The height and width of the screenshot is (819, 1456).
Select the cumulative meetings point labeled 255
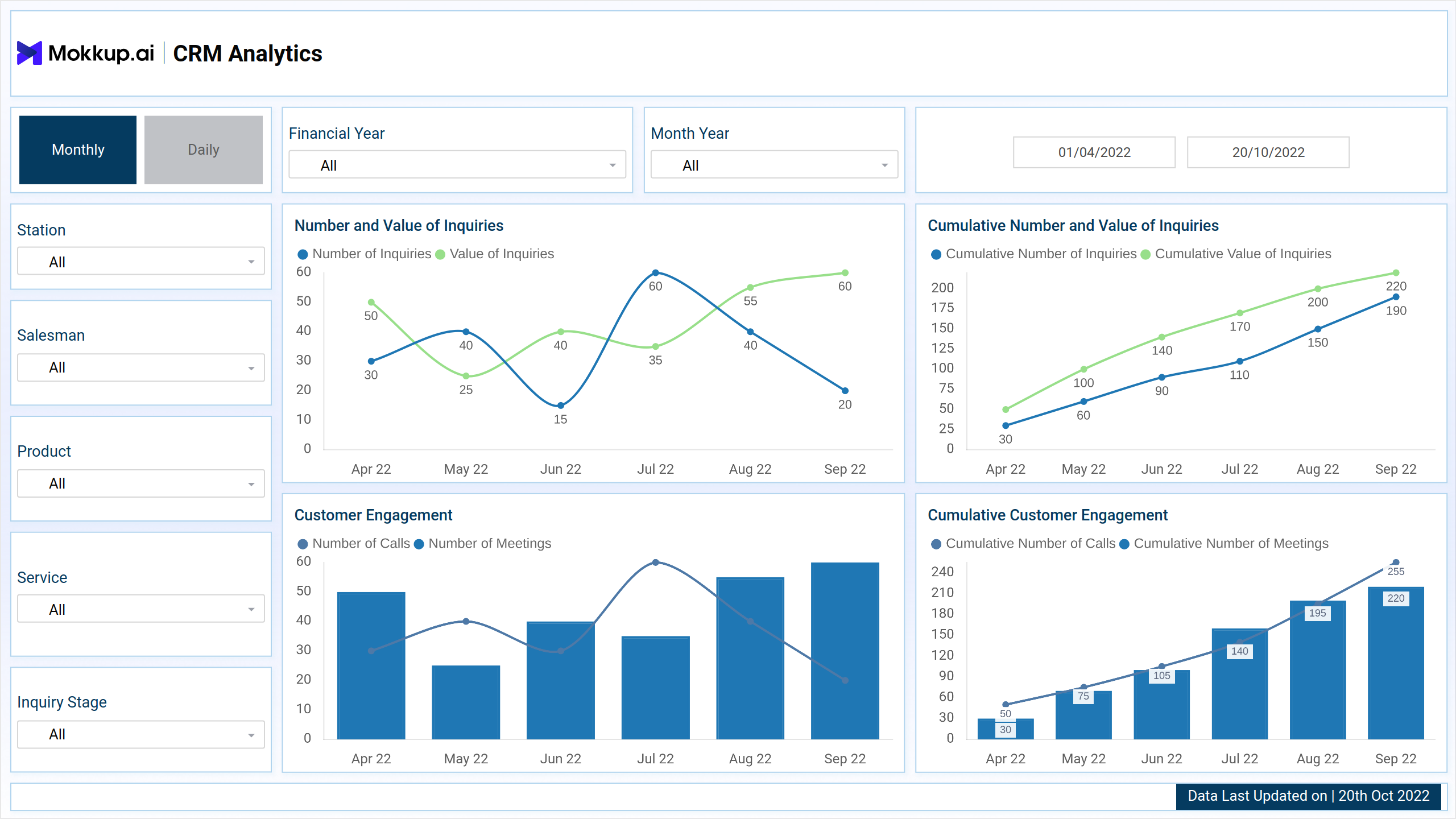pos(1396,562)
